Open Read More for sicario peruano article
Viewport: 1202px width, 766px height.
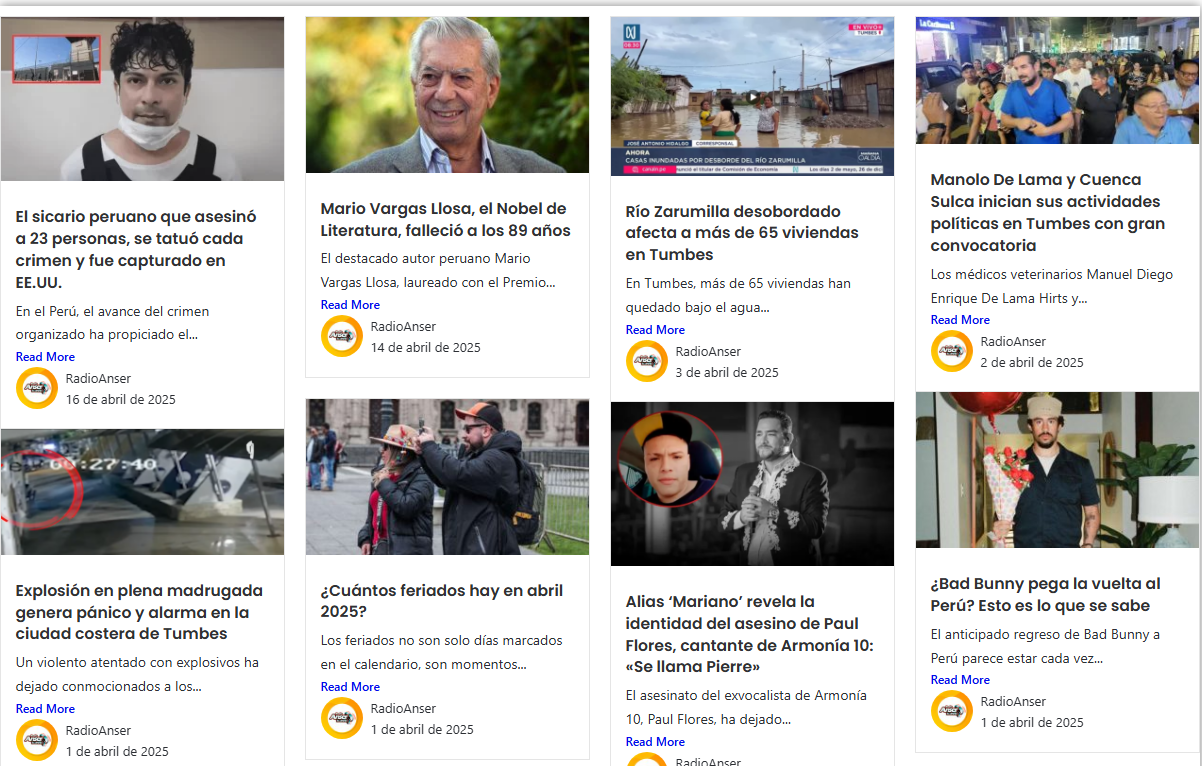45,357
